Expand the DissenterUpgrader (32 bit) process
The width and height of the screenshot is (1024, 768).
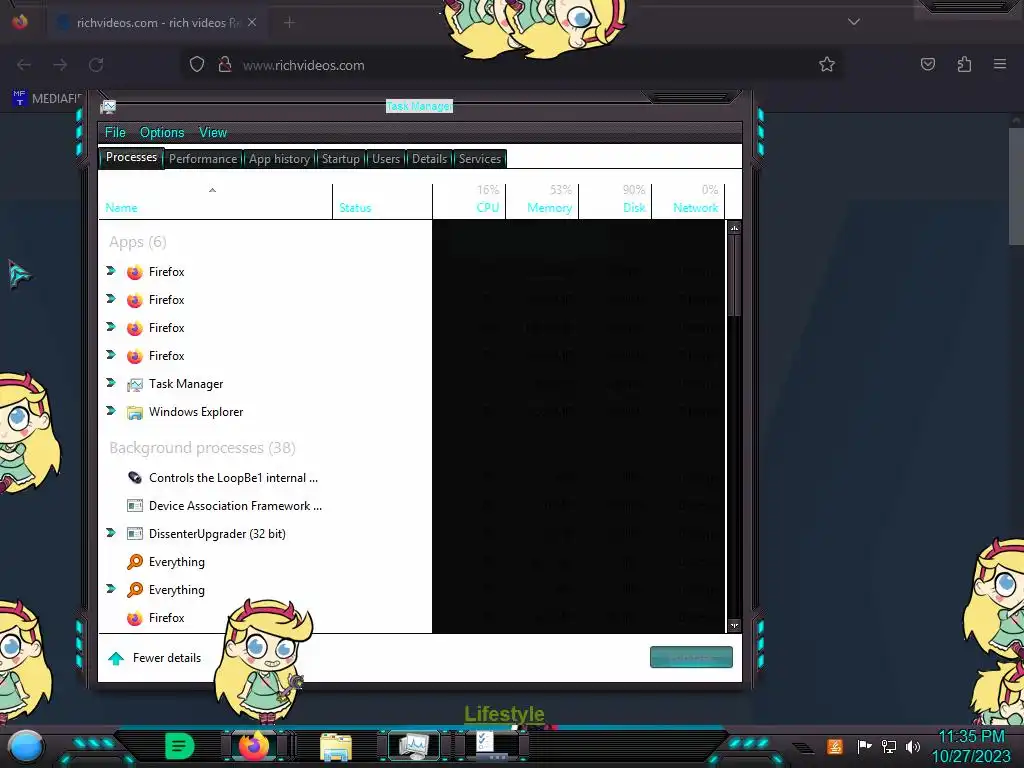tap(111, 534)
